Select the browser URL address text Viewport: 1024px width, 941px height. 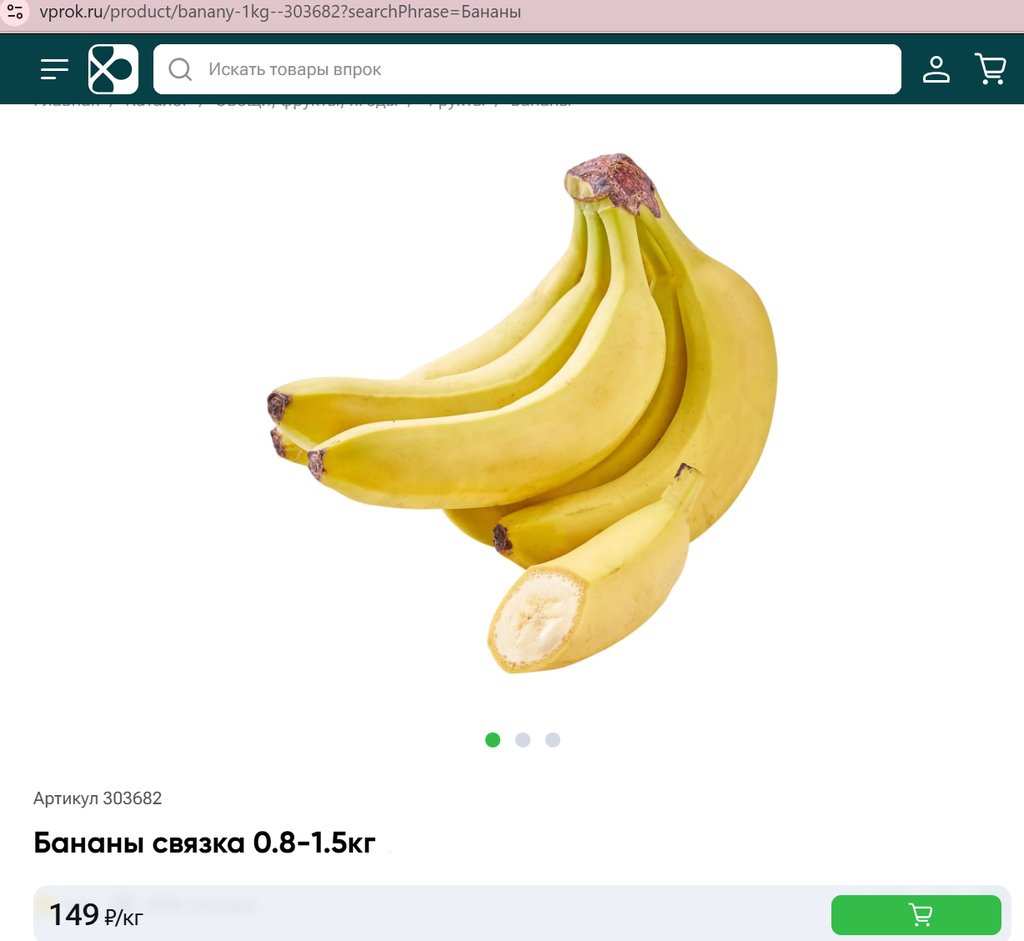click(x=280, y=12)
